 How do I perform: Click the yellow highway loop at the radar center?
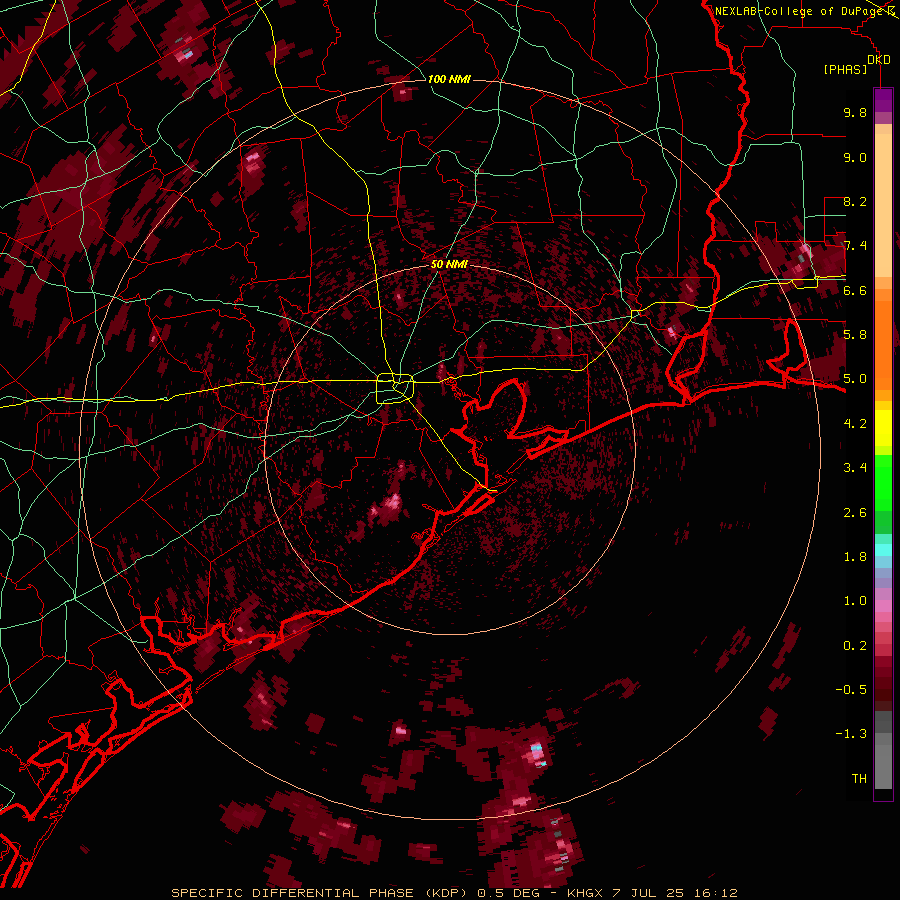click(x=395, y=389)
